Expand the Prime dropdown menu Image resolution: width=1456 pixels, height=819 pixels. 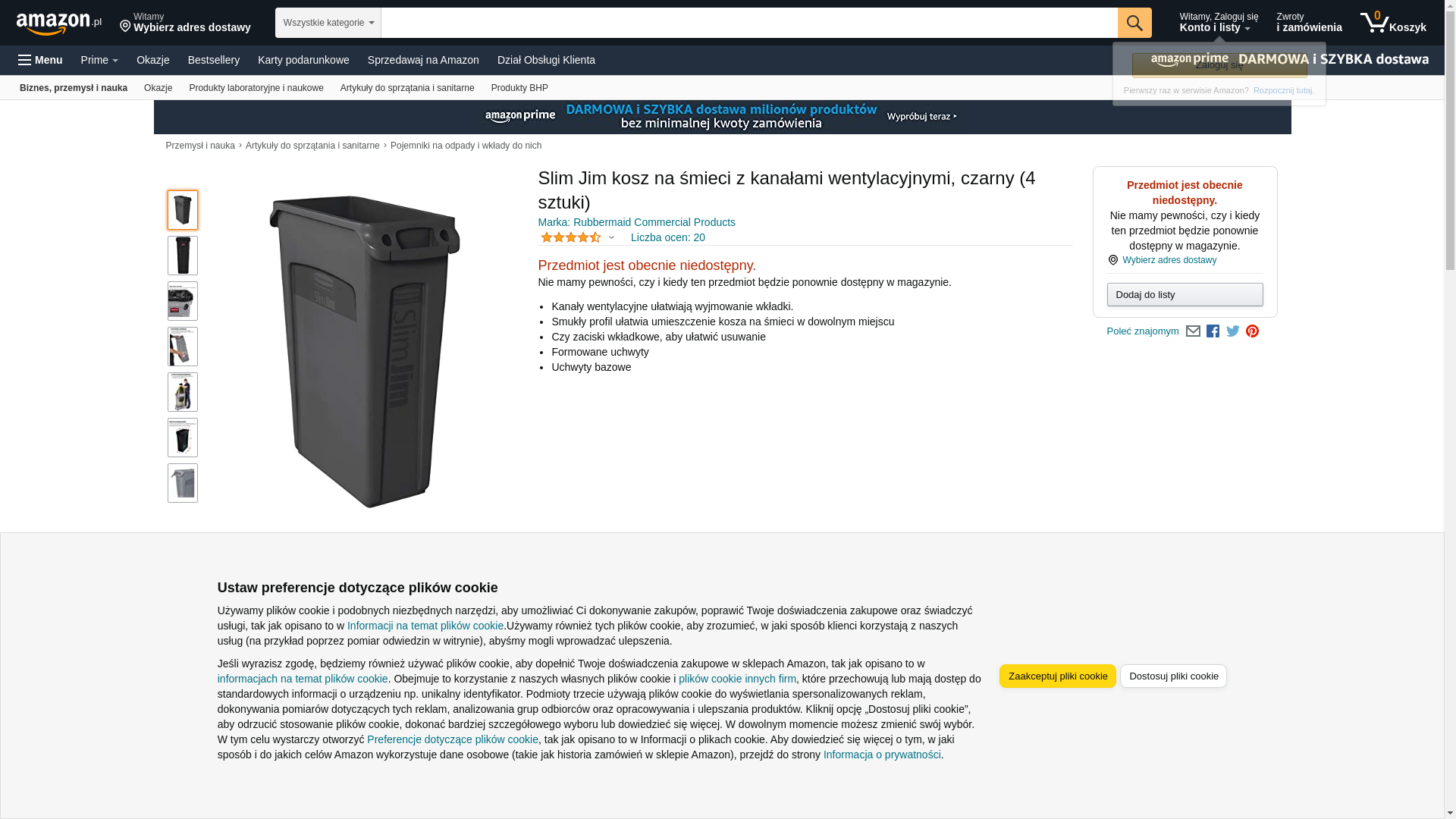tap(99, 60)
